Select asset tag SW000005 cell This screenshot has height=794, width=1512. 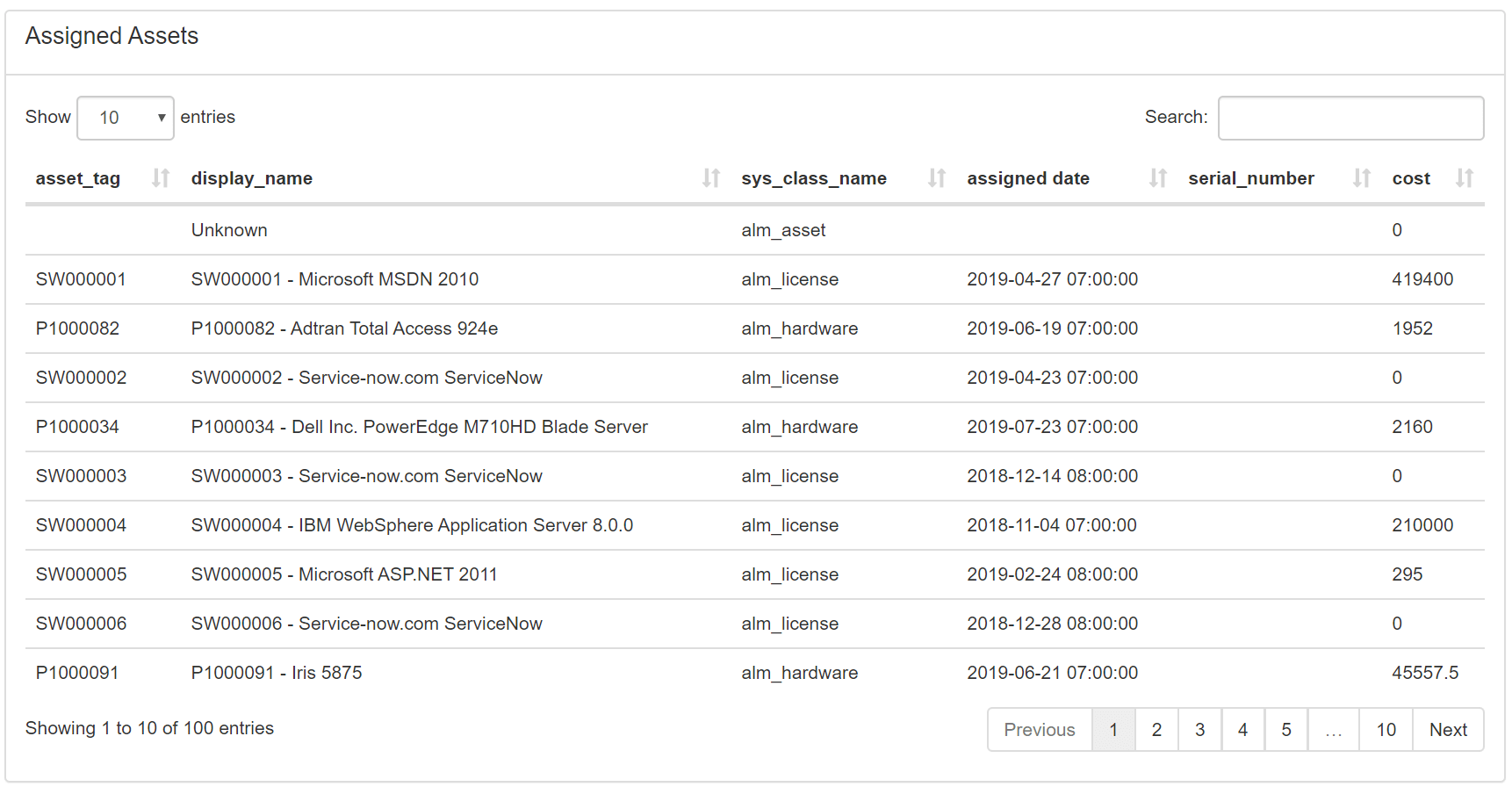[81, 574]
